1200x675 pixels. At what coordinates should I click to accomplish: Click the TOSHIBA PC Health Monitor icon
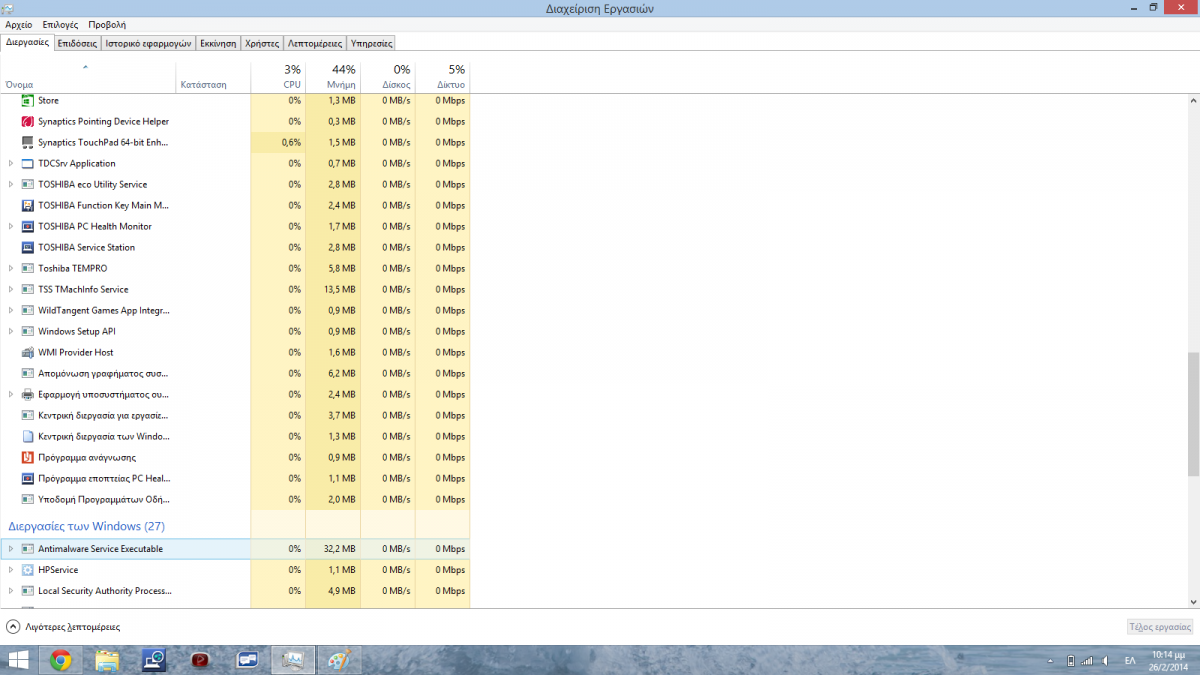28,226
